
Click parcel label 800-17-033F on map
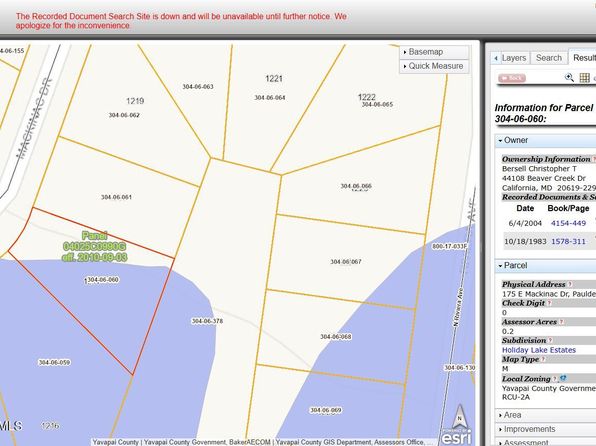449,246
